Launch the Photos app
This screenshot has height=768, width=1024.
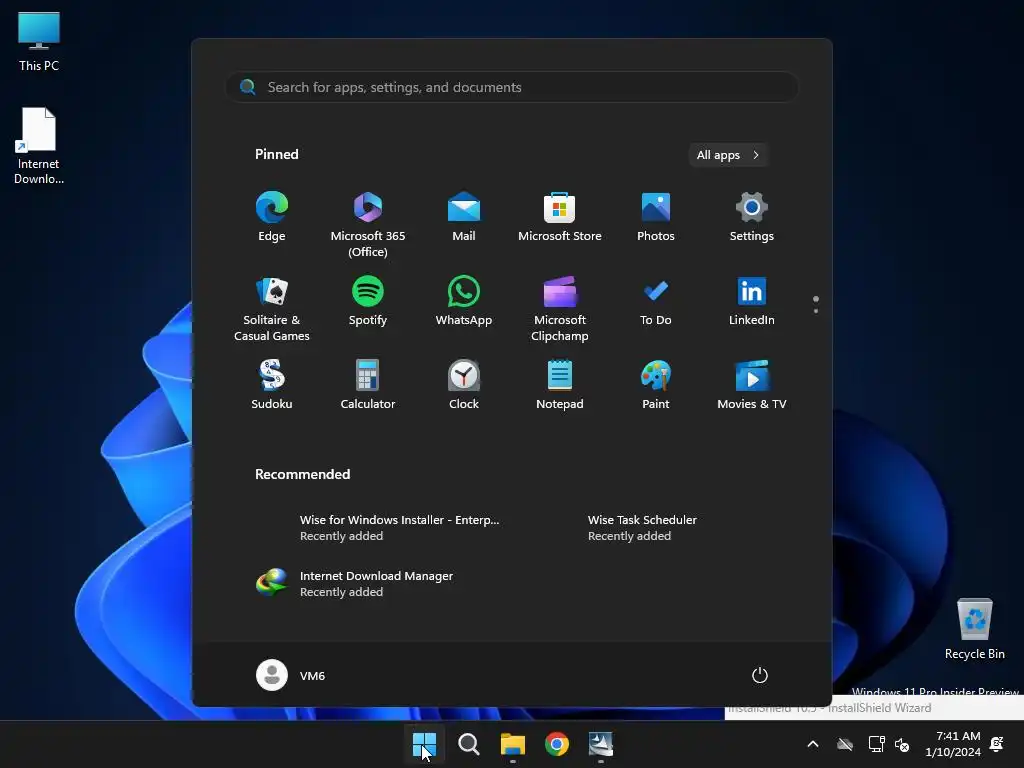656,217
